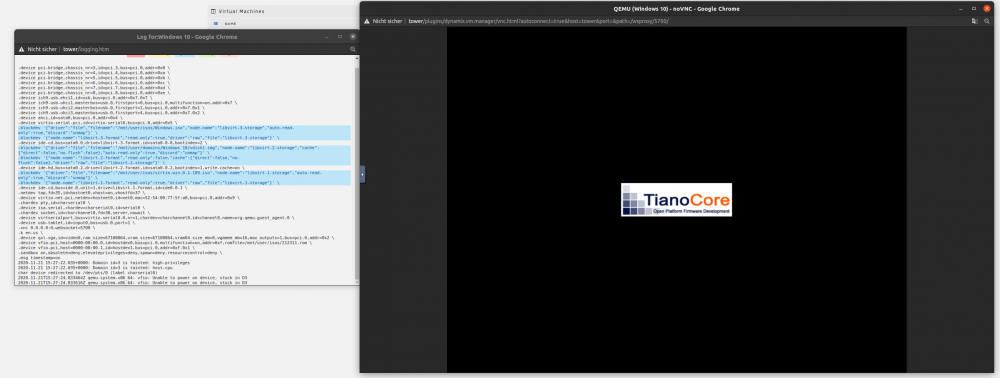The width and height of the screenshot is (1000, 378).
Task: Click the scroll-up arrow of Log window scrollbar
Action: tap(357, 59)
